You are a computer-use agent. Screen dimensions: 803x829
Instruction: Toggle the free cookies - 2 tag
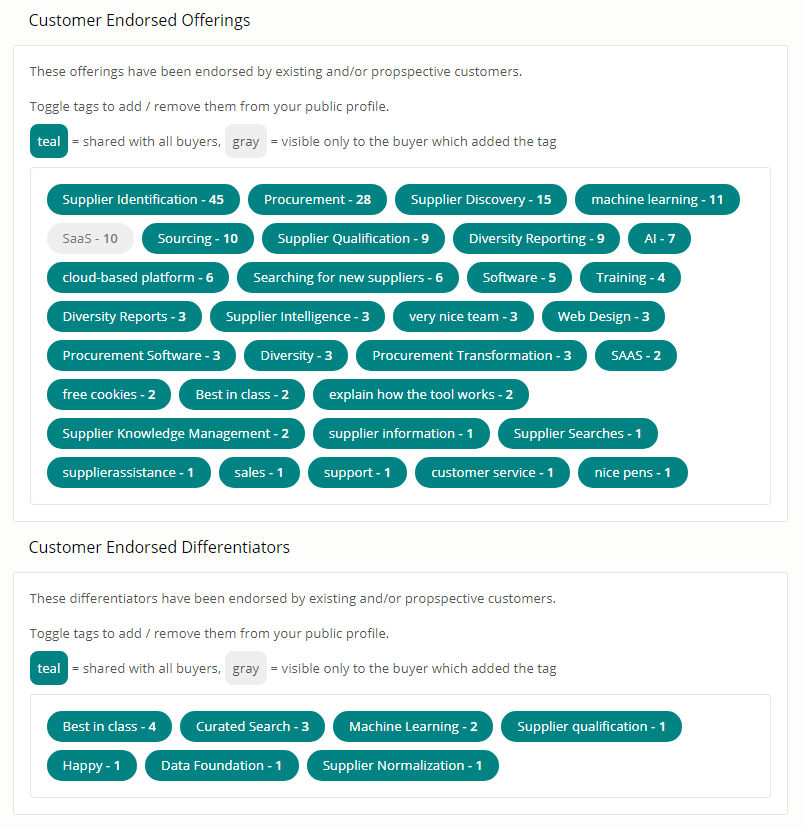pos(109,395)
